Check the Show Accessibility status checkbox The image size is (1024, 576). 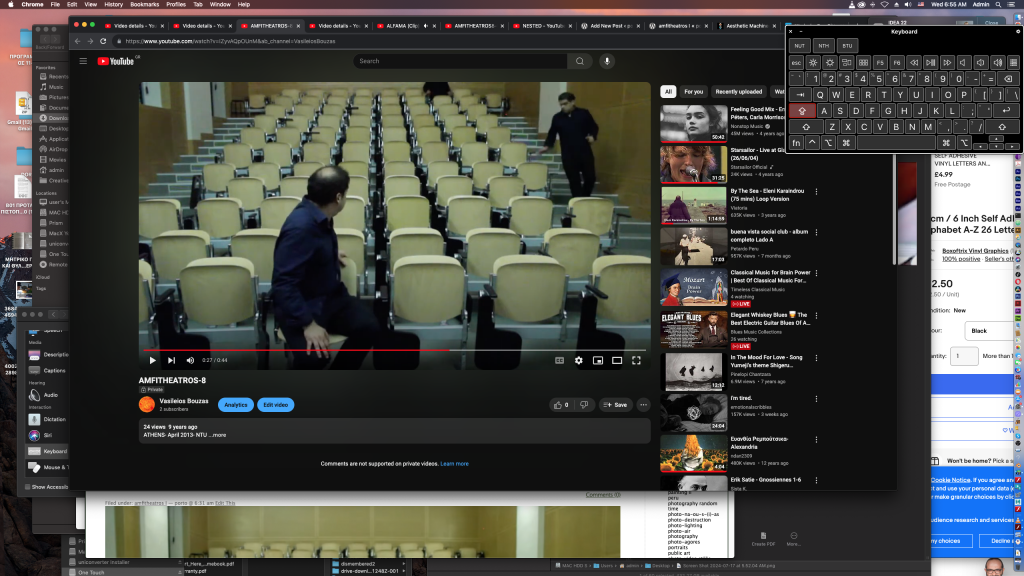27,487
